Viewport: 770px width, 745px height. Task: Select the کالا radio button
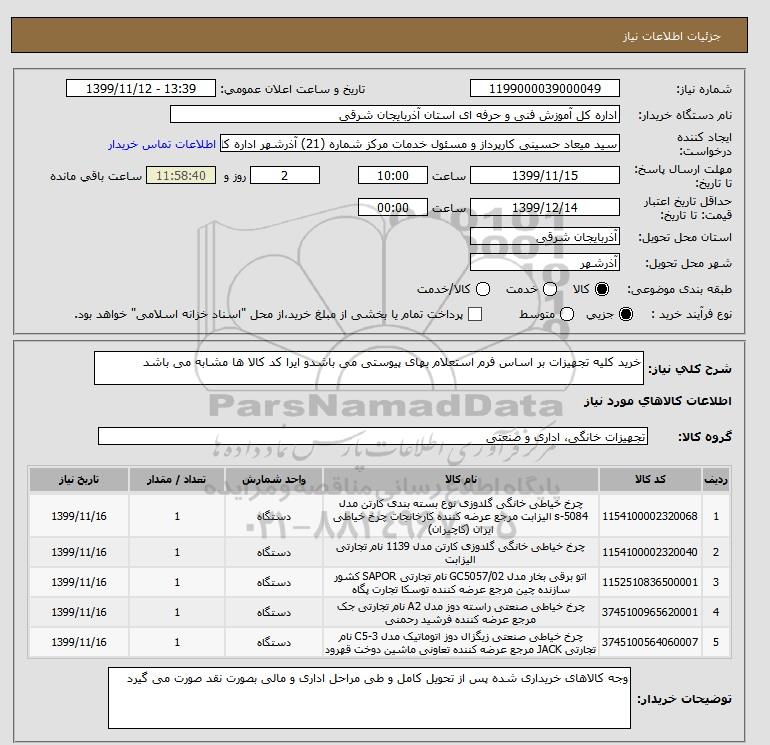point(602,289)
